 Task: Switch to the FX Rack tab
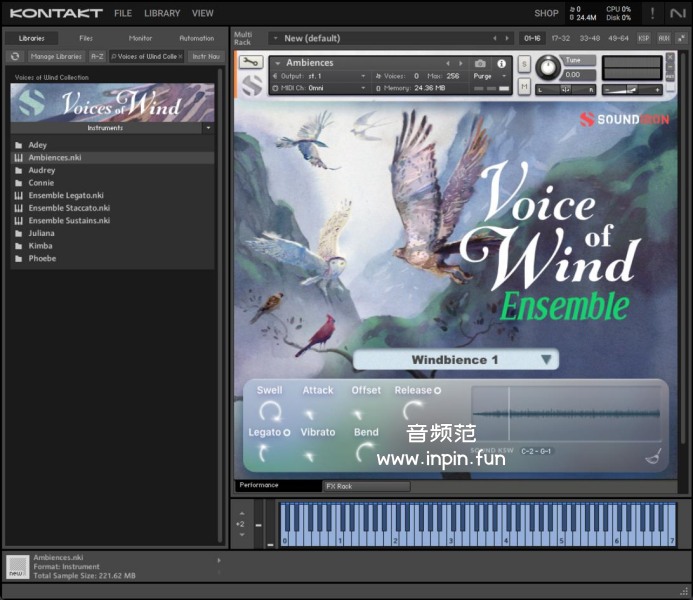(338, 486)
